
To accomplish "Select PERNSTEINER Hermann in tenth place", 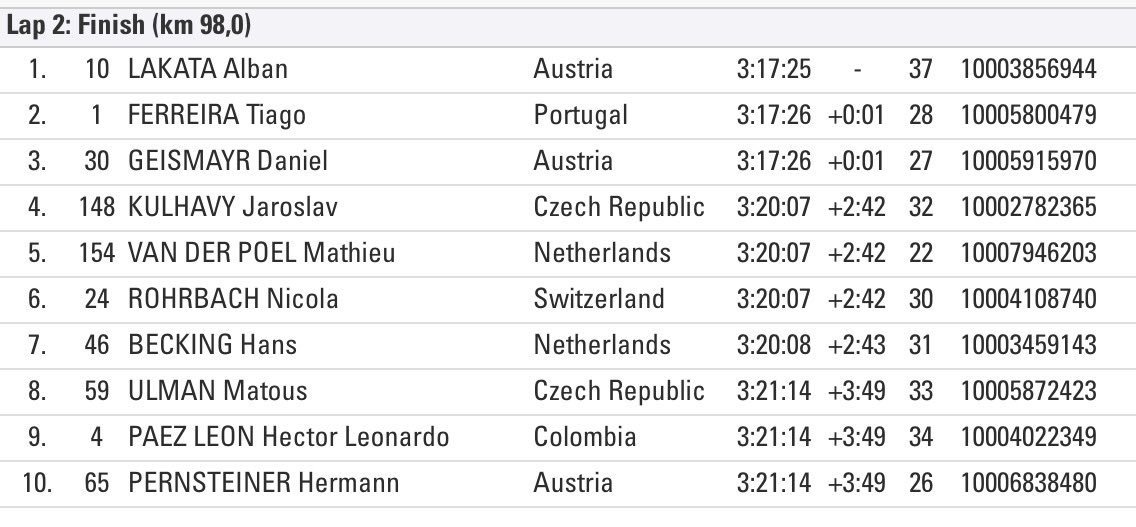I will point(263,483).
